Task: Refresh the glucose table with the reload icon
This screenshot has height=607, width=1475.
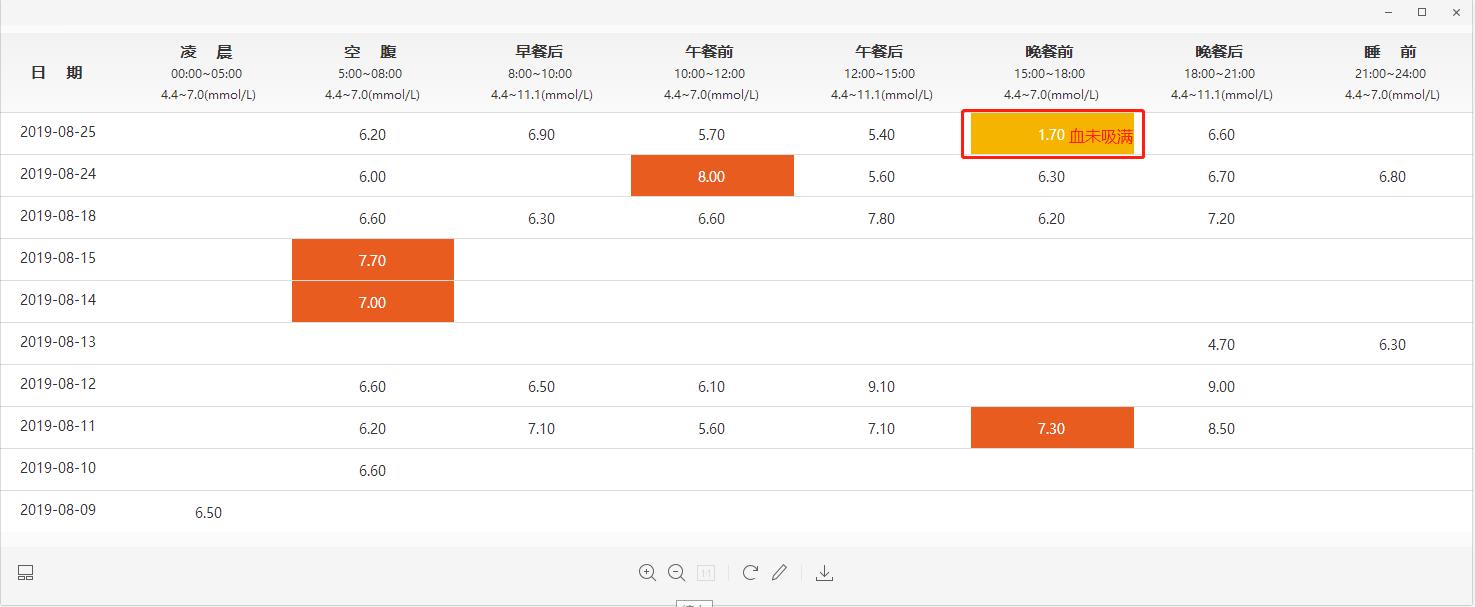Action: tap(749, 572)
